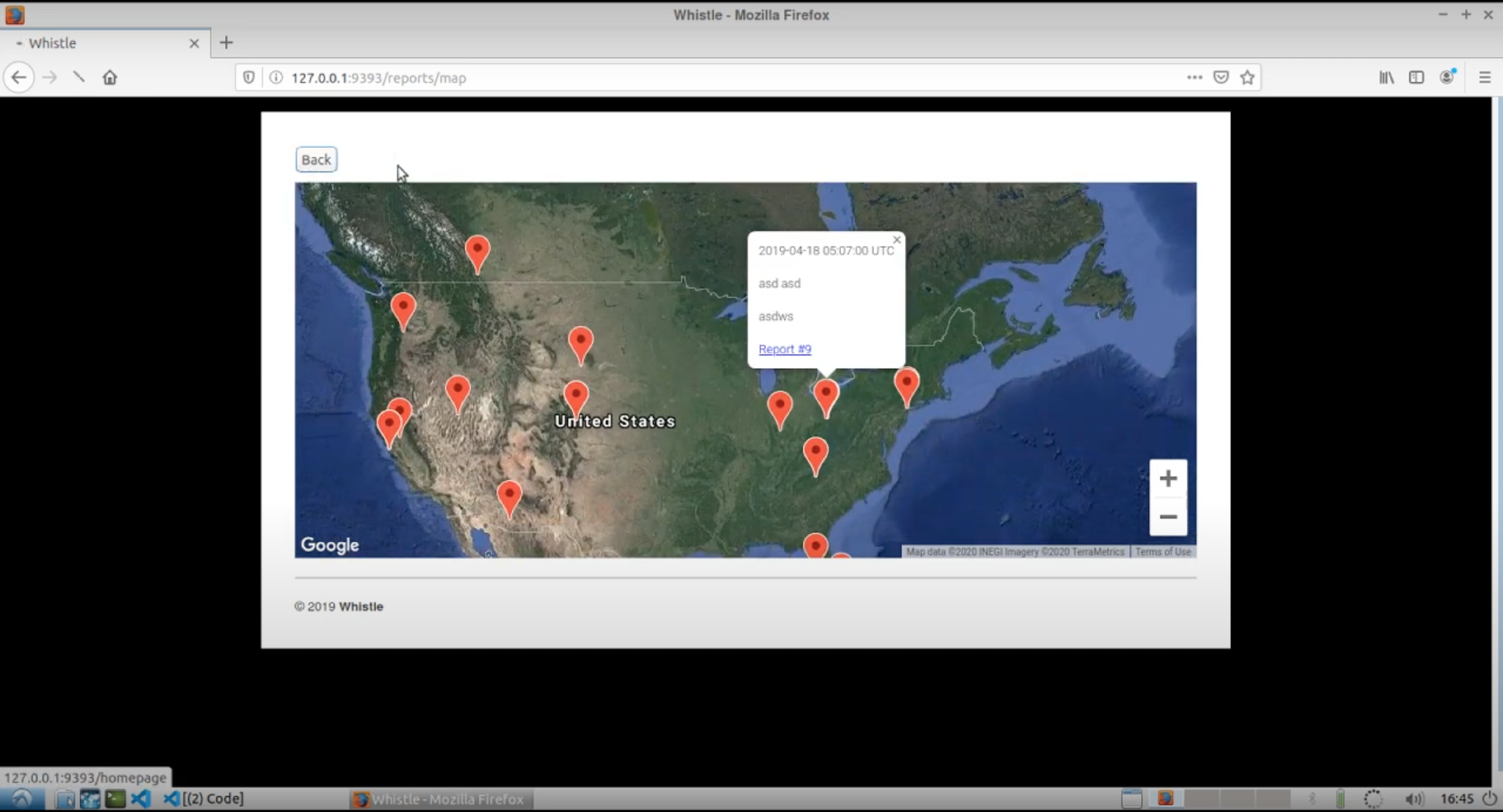The width and height of the screenshot is (1503, 812).
Task: Open the Report #9 link
Action: [785, 349]
